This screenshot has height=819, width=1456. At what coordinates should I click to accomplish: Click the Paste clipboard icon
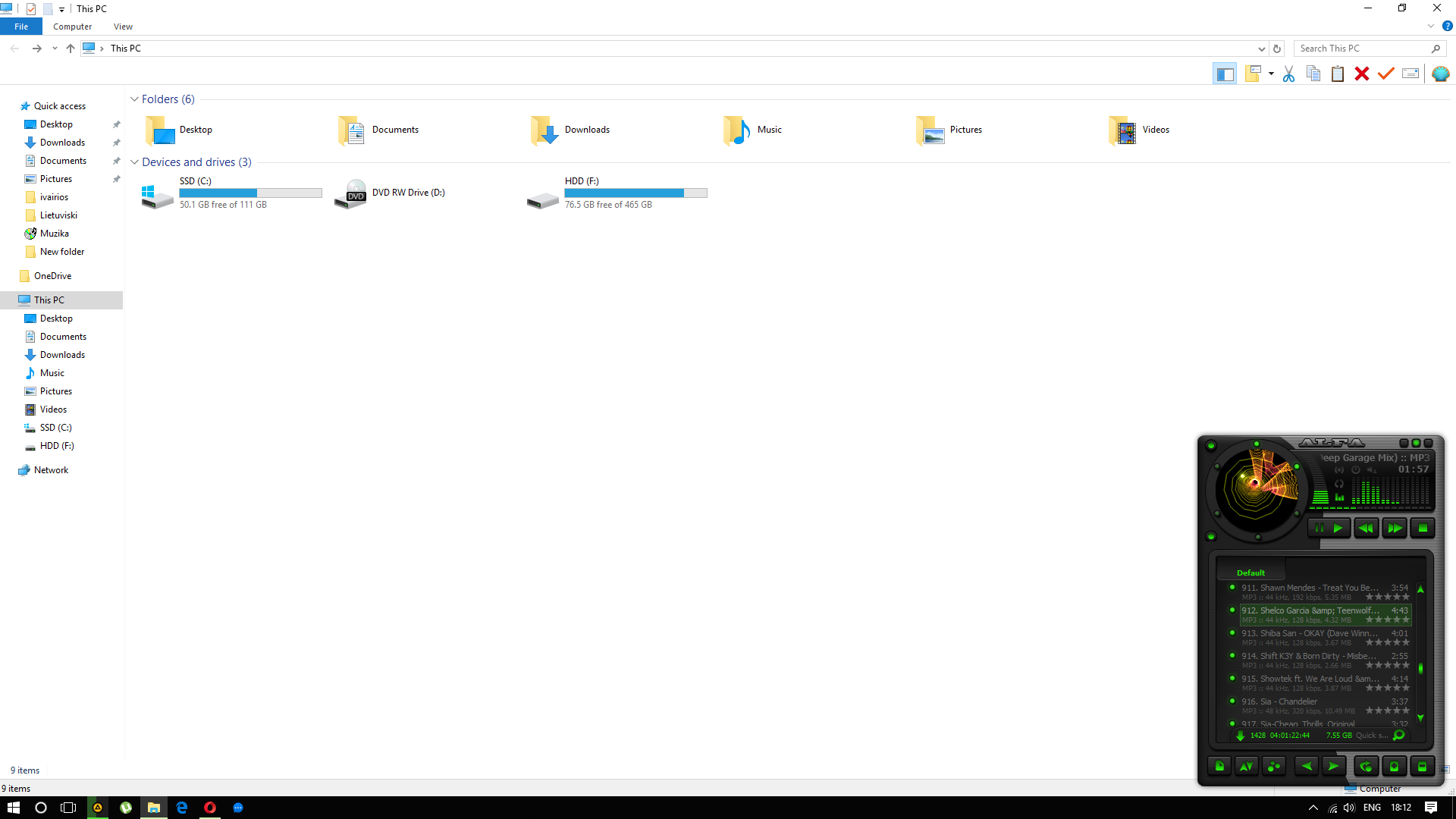coord(1338,74)
